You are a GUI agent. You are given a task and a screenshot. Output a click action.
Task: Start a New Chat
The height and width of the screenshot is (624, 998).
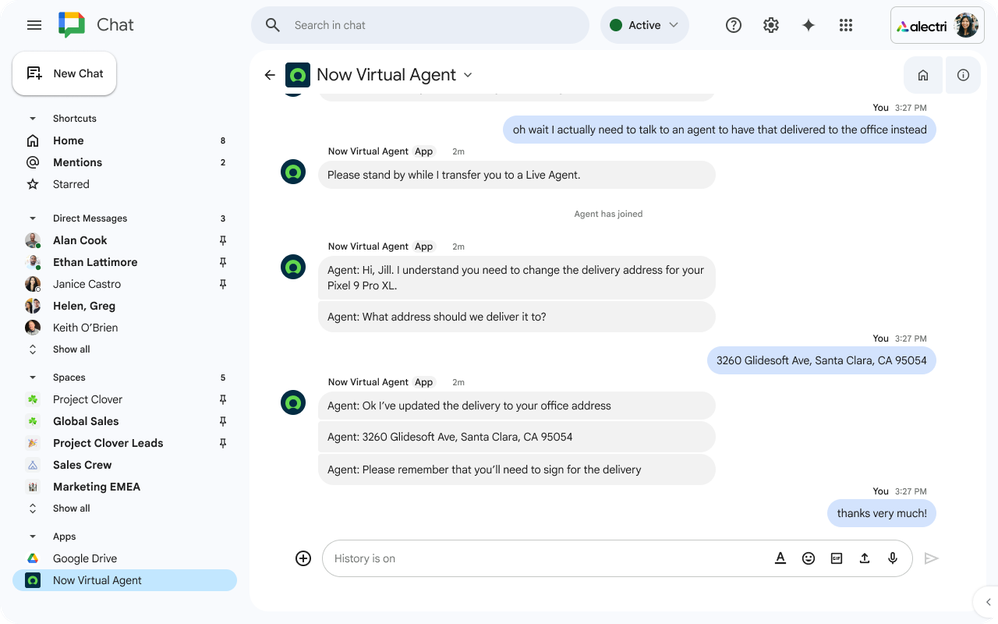64,73
